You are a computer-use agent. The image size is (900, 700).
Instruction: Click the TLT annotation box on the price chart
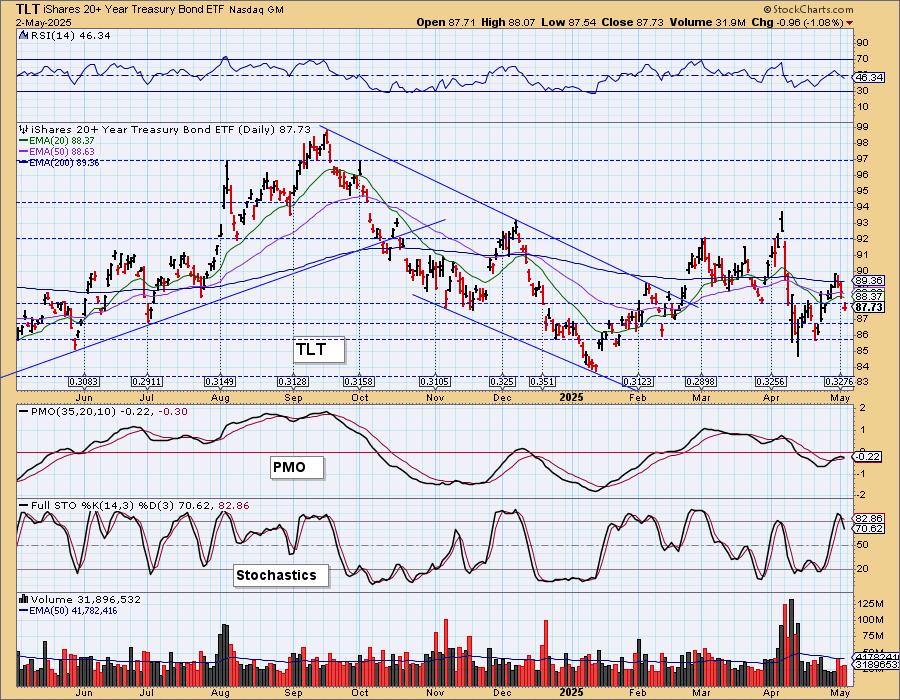[319, 349]
